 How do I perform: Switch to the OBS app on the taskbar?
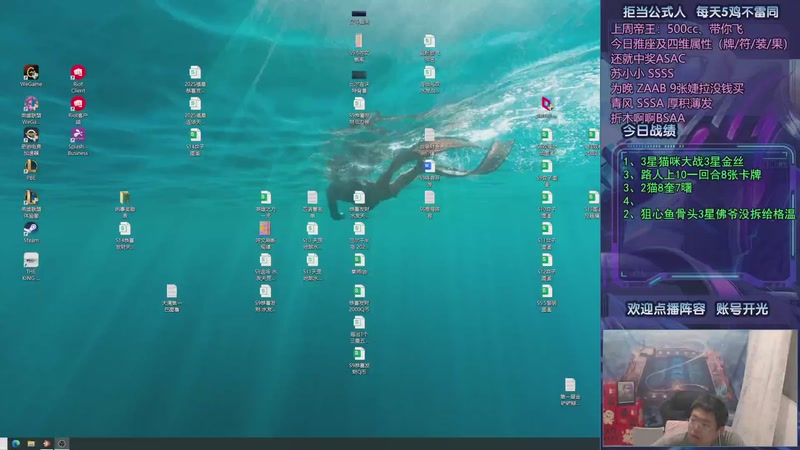pos(62,443)
